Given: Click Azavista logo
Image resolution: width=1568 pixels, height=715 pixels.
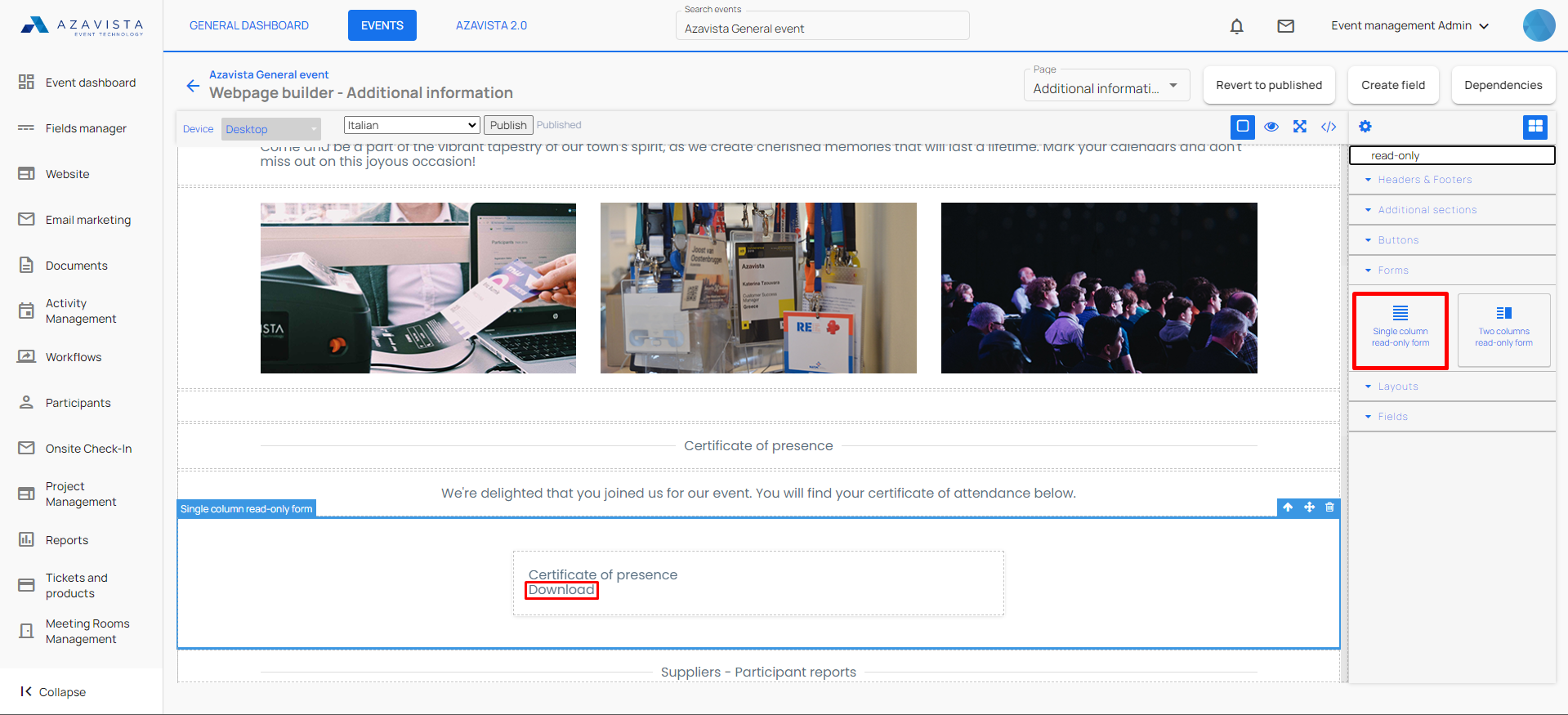Looking at the screenshot, I should click(82, 26).
